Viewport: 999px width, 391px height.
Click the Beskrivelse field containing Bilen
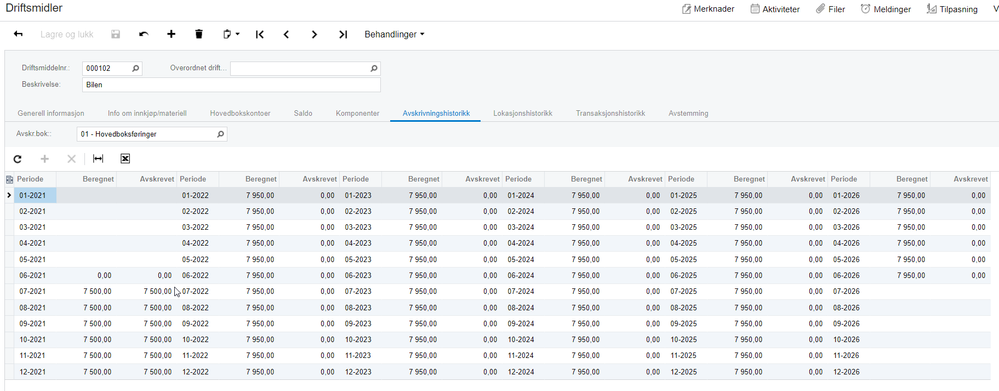pos(231,85)
